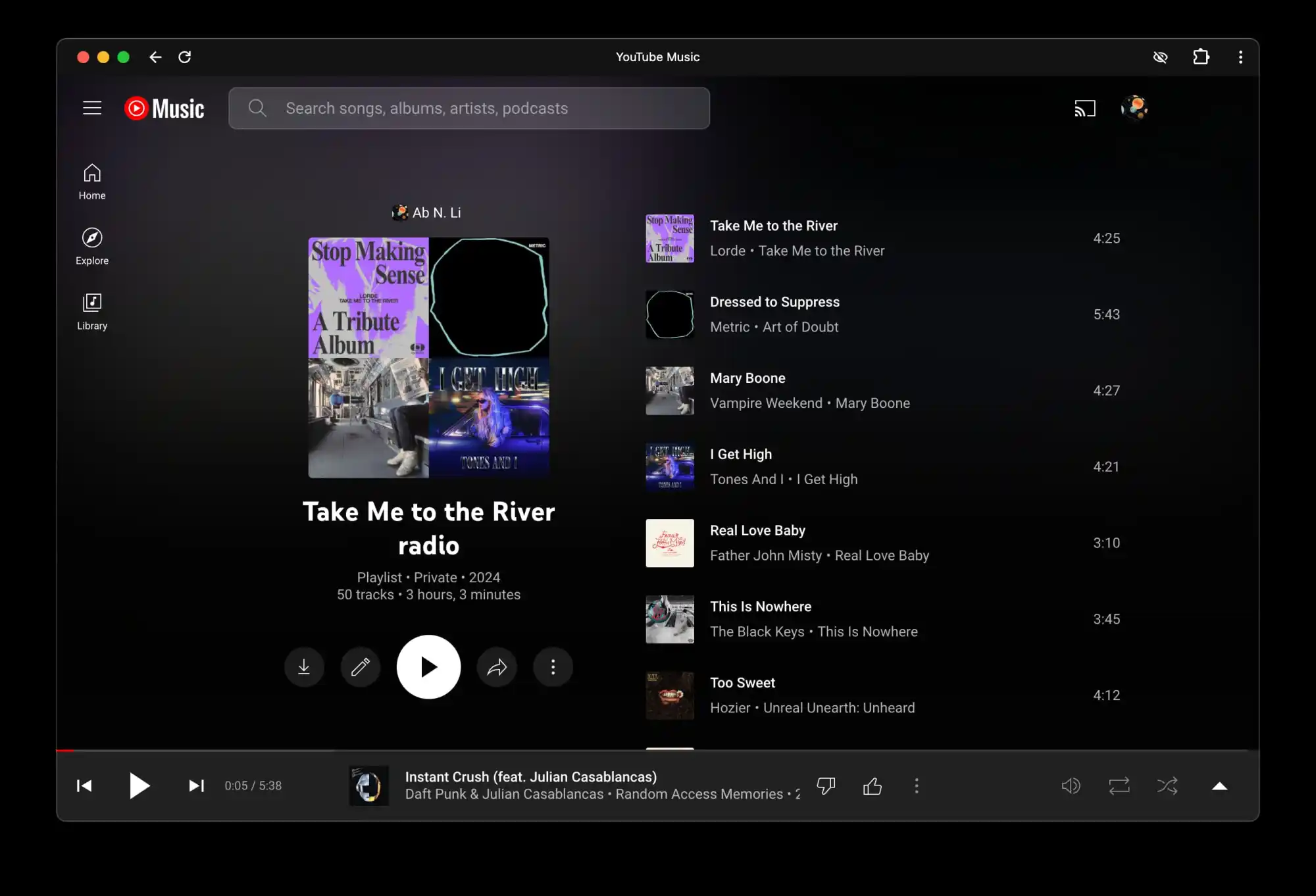This screenshot has width=1316, height=896.
Task: Open the account avatar menu
Action: [1134, 108]
